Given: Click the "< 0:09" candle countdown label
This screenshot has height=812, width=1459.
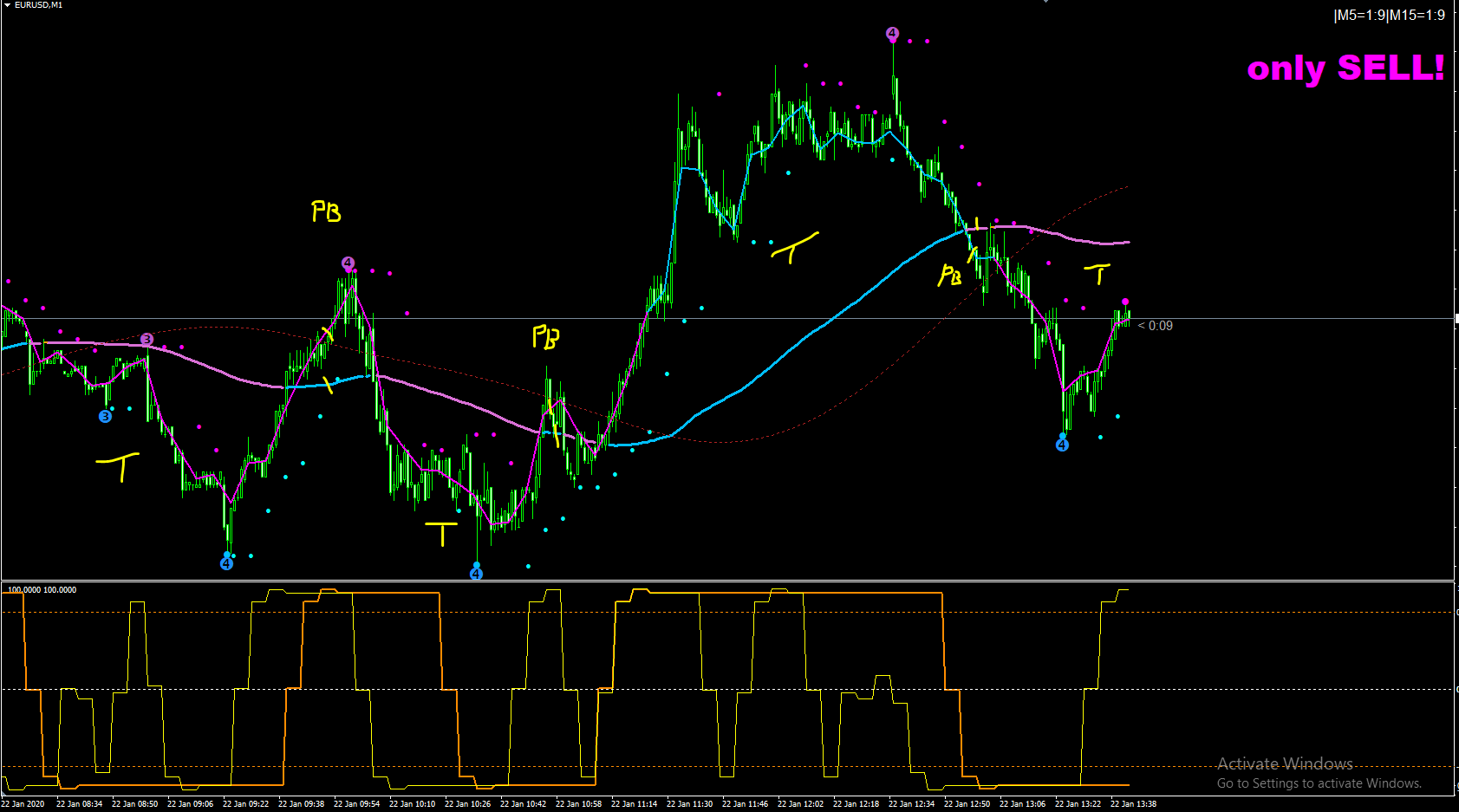Looking at the screenshot, I should coord(1156,326).
